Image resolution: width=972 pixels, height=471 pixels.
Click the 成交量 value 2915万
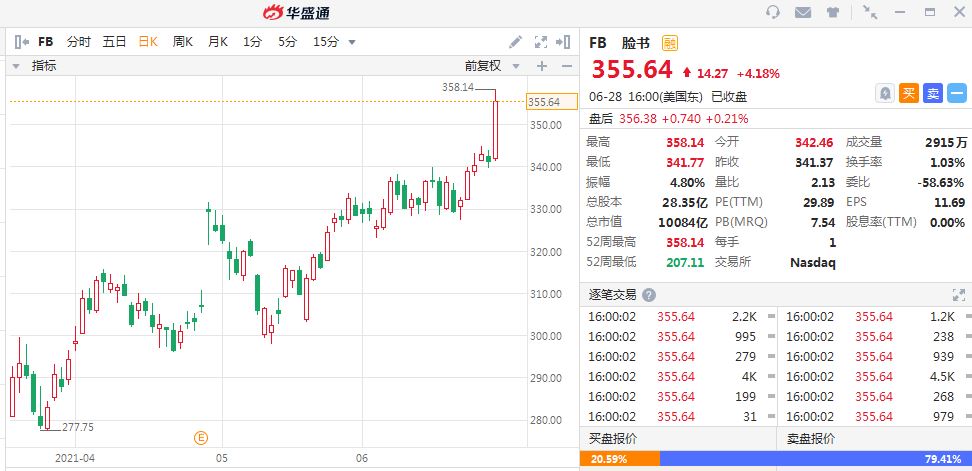[x=946, y=143]
